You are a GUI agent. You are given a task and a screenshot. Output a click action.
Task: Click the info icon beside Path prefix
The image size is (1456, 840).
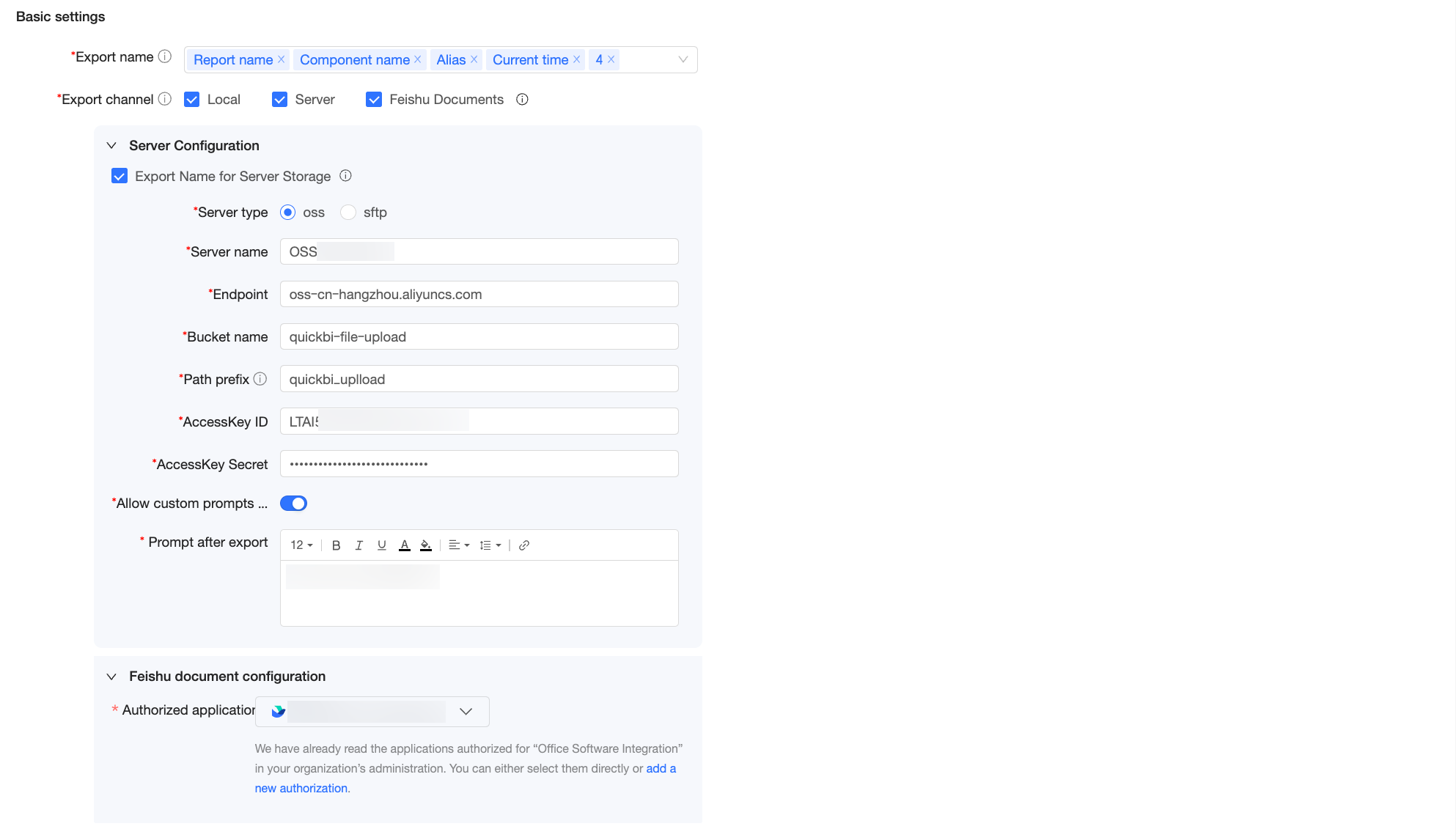click(x=260, y=379)
